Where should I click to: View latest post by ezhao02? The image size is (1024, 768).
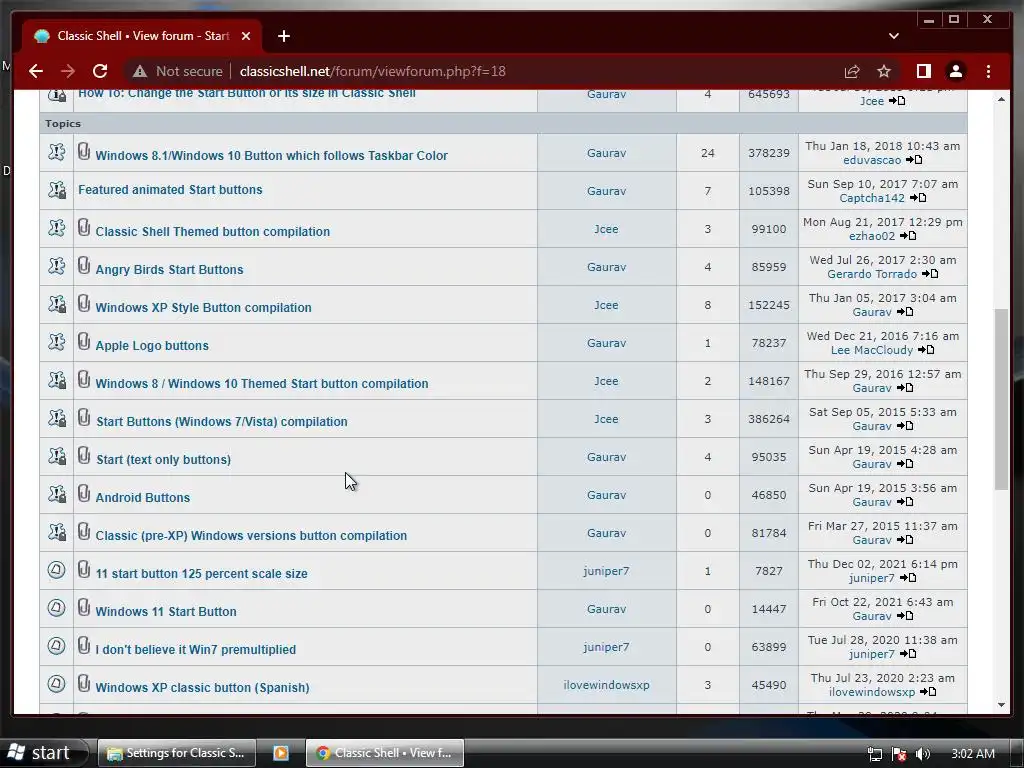point(908,236)
